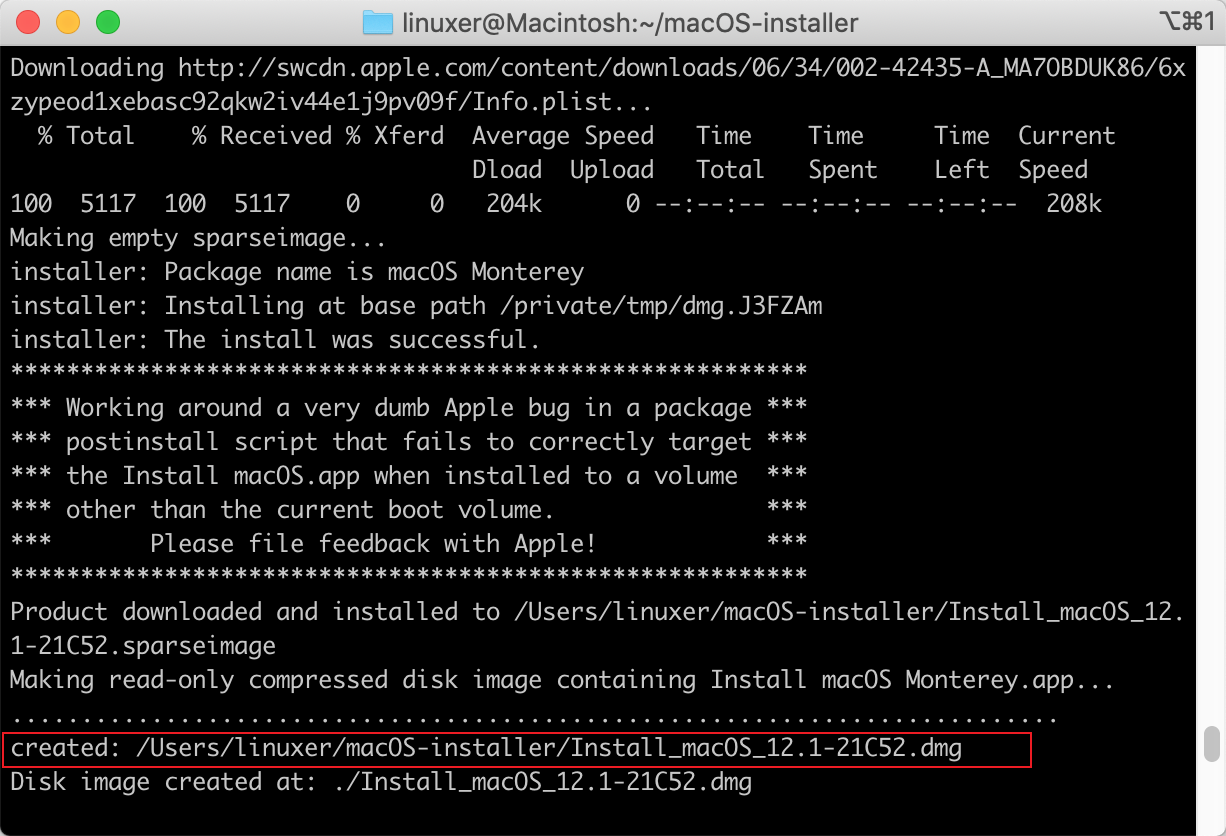
Task: Click 'The install was successful.' message
Action: [352, 340]
